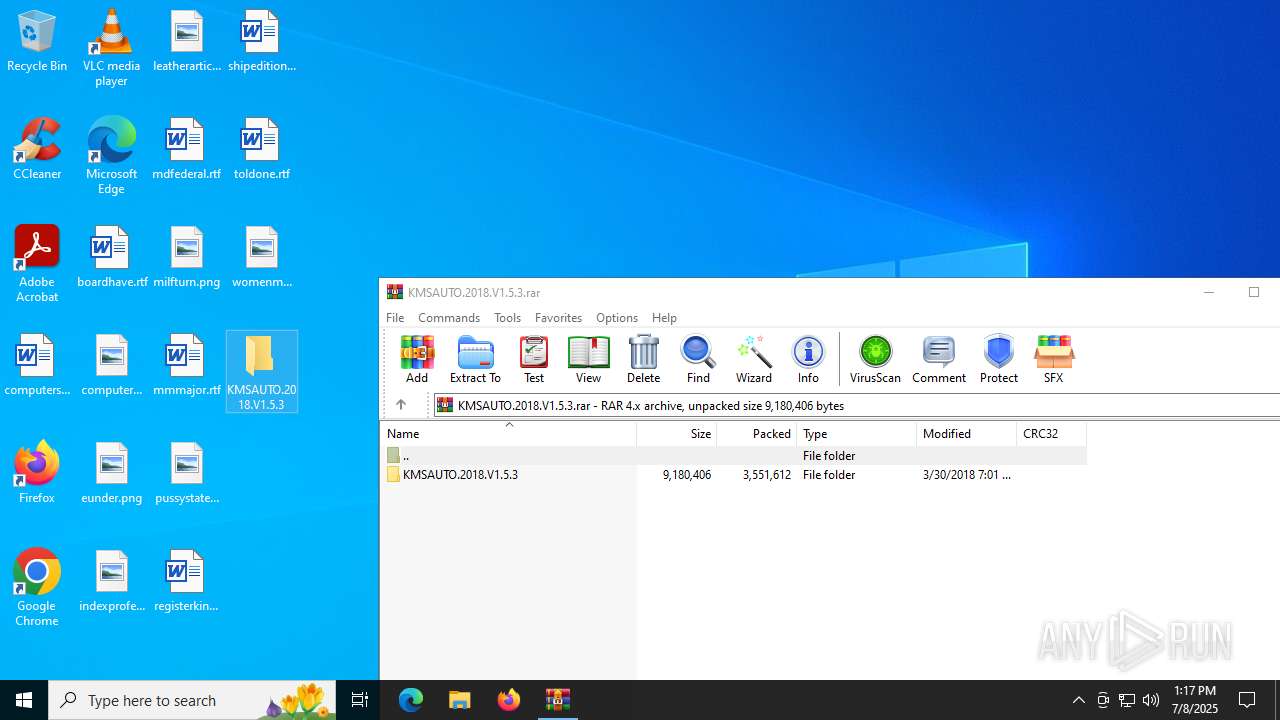Open File Explorer from the taskbar

(x=460, y=700)
